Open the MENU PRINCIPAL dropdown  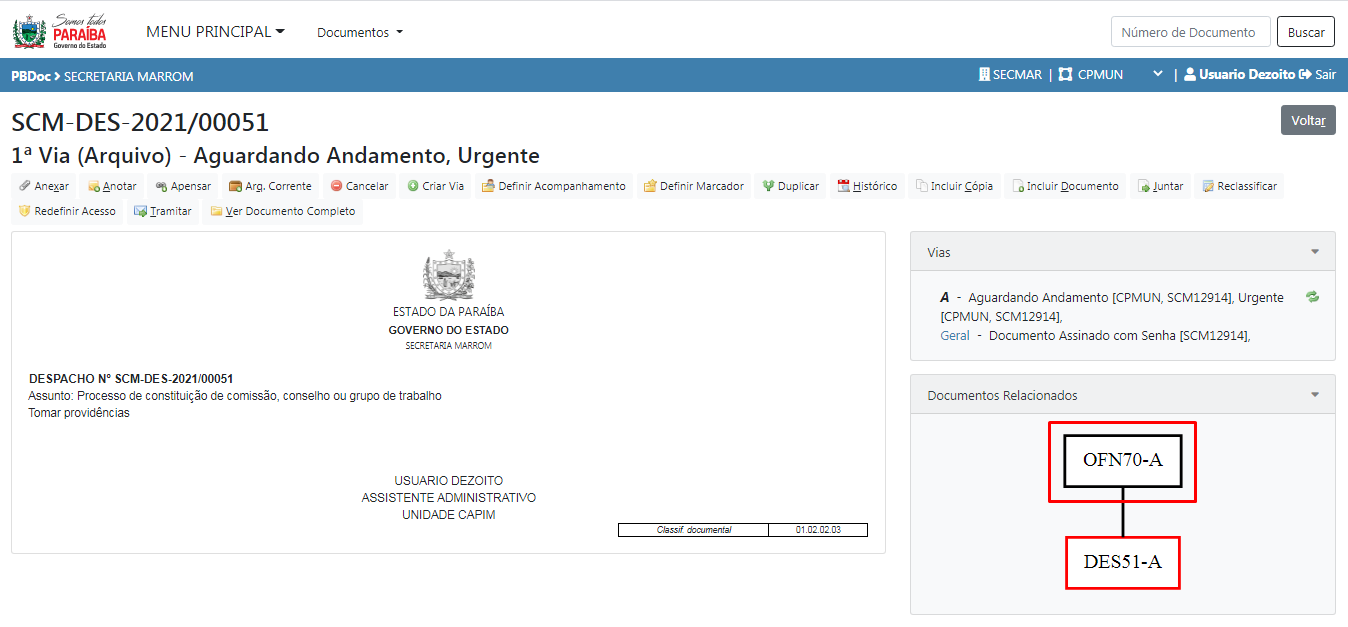click(215, 32)
